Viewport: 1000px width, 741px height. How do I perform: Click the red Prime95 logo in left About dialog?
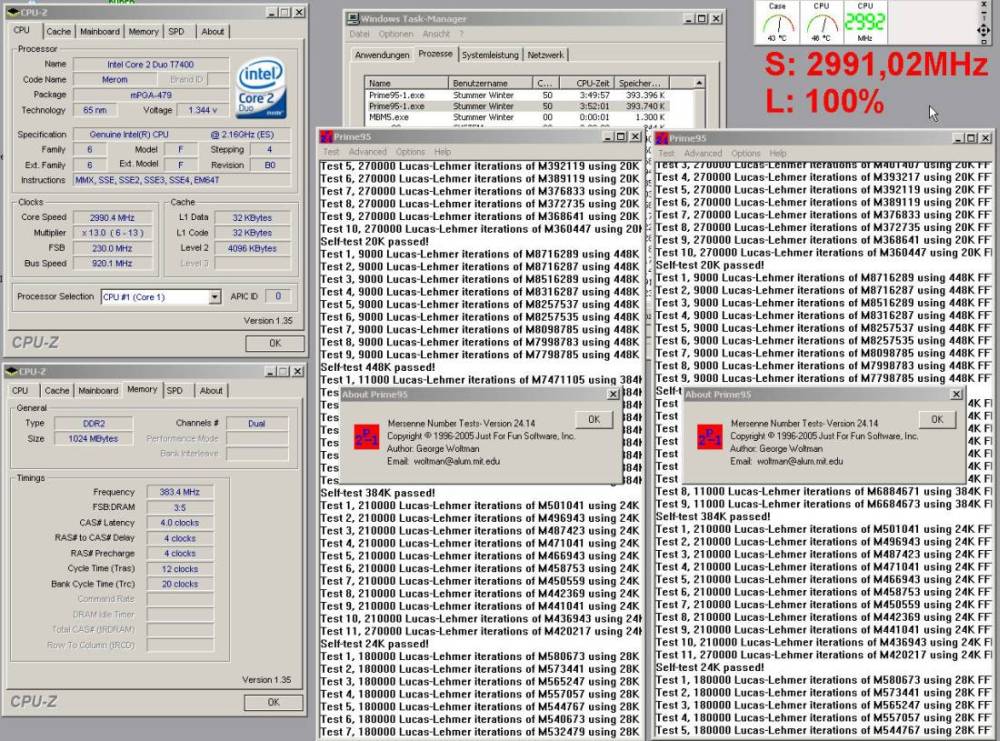(366, 437)
